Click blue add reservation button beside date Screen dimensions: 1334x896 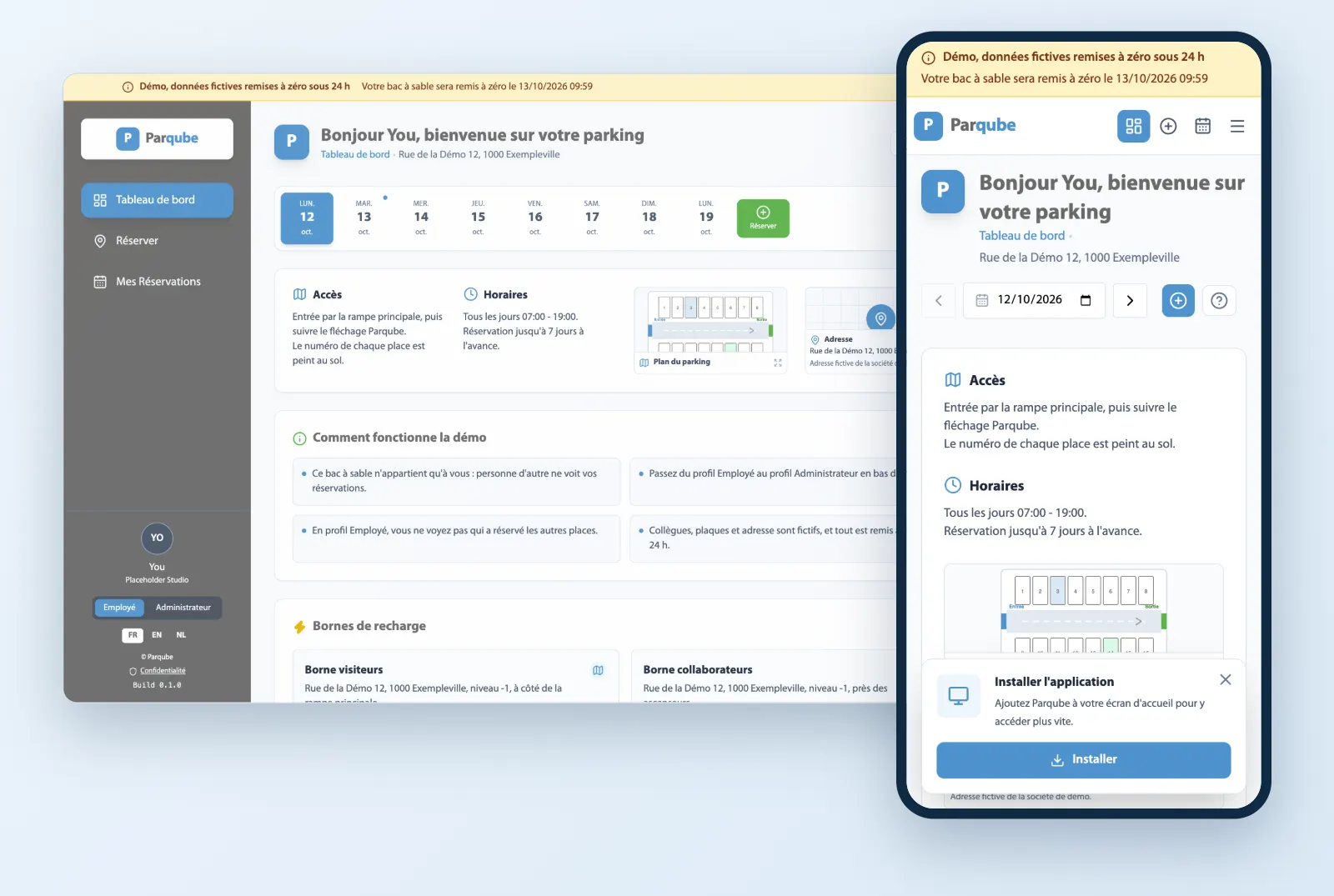click(x=1178, y=300)
